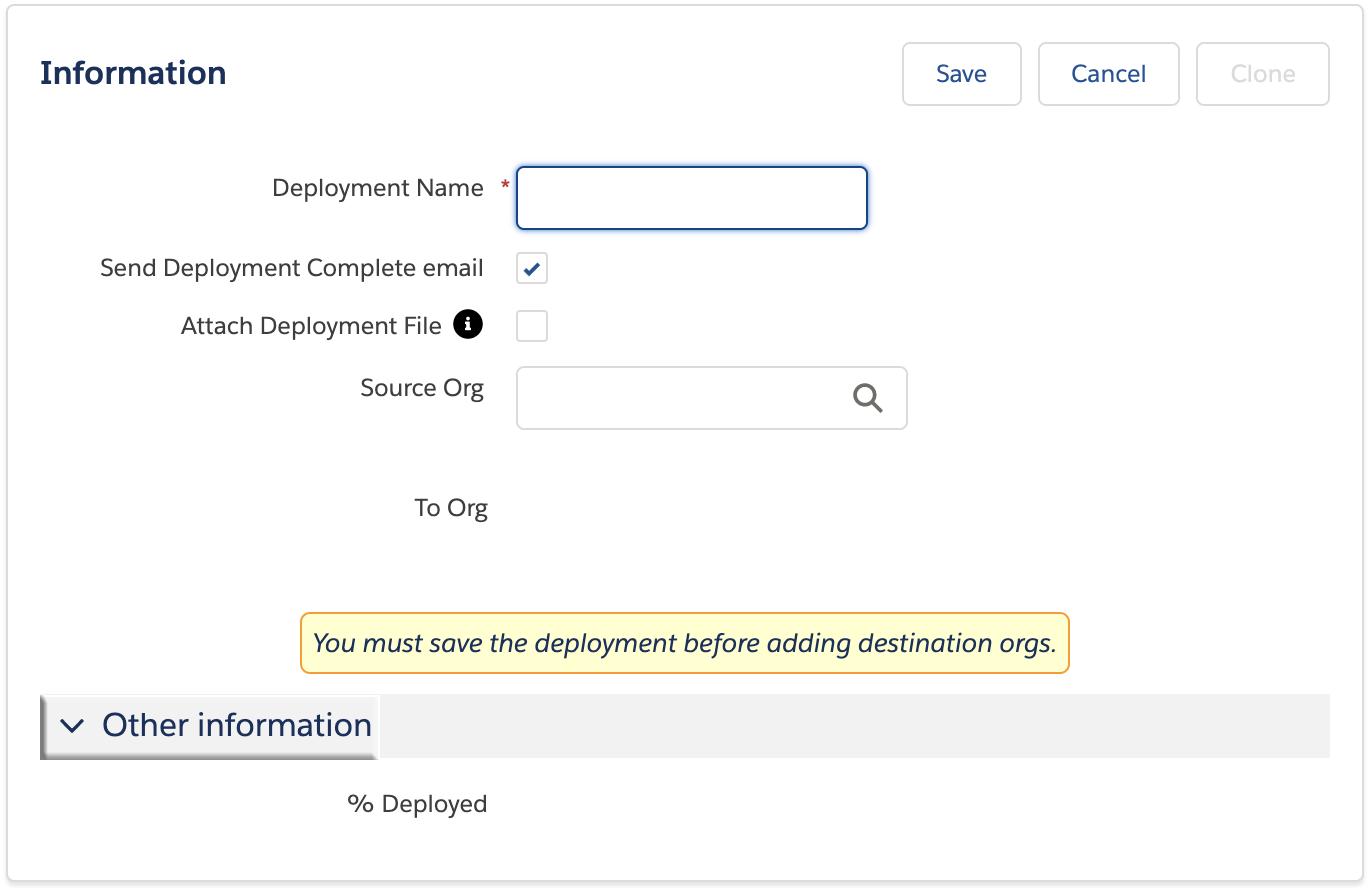Click the Information section heading
Screen dimensions: 1370x888
(133, 73)
